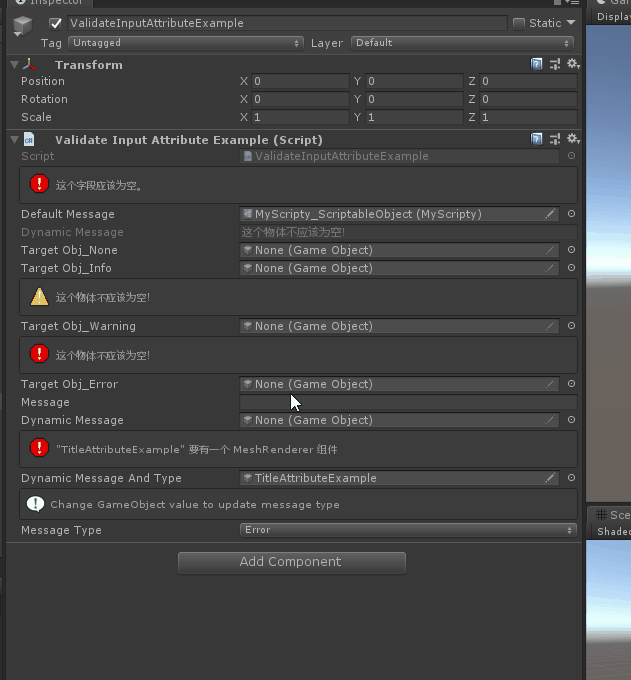The width and height of the screenshot is (631, 680).
Task: Click the Add Component button
Action: point(291,562)
